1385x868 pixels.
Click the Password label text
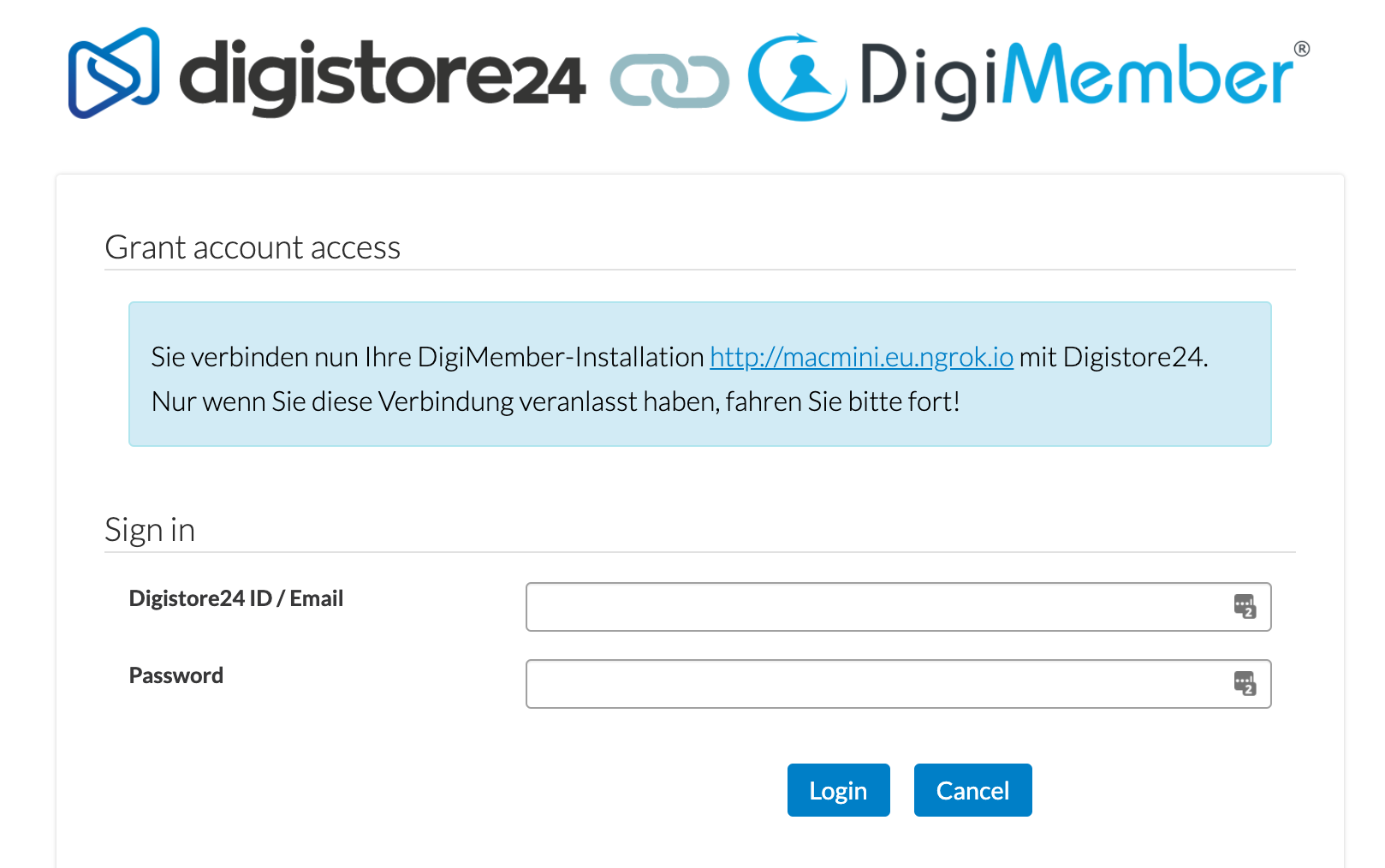(x=175, y=675)
